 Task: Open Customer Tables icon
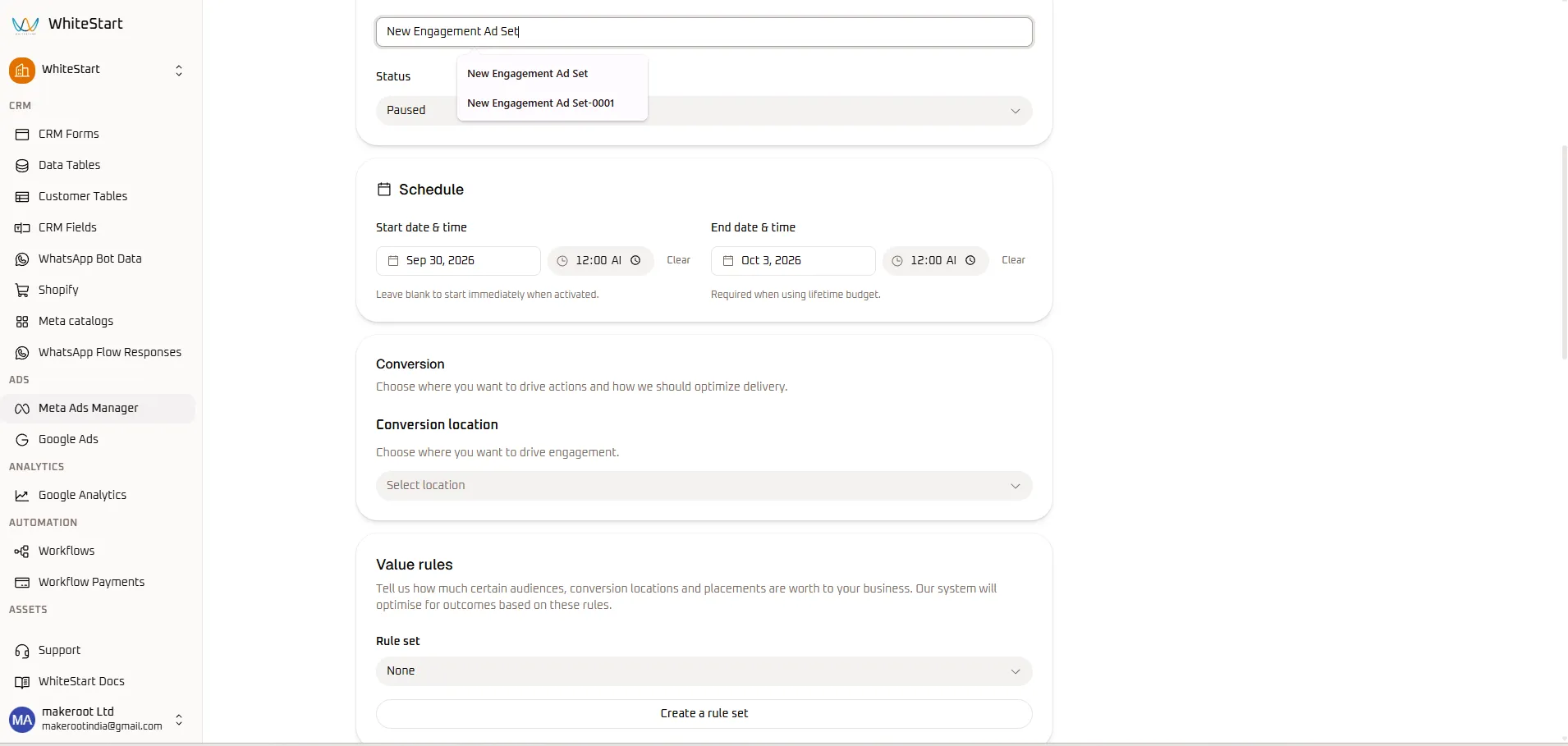22,196
